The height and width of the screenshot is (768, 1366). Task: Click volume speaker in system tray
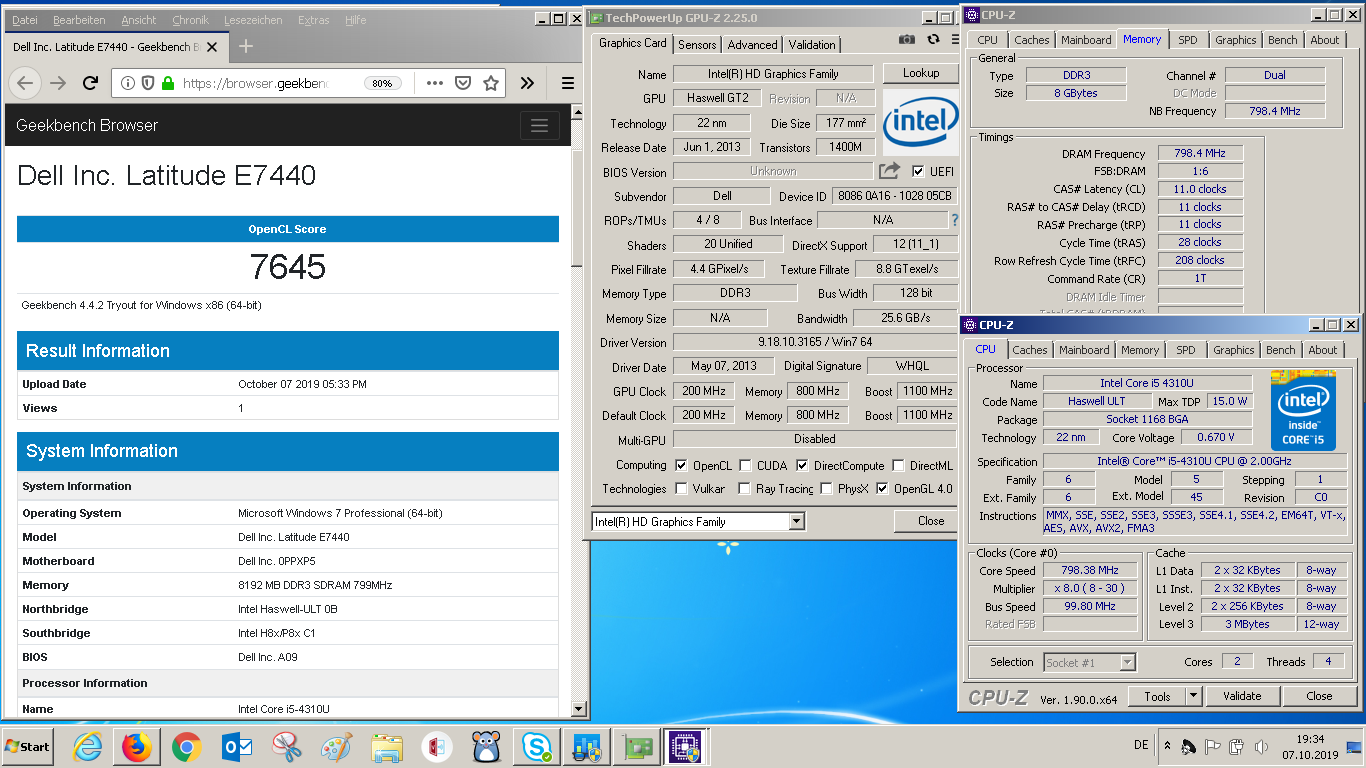[x=1259, y=746]
